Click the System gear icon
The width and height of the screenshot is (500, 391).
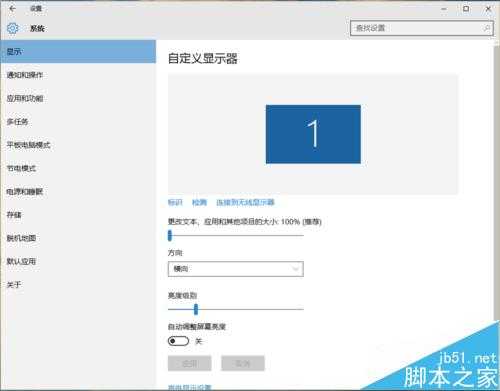pos(13,28)
